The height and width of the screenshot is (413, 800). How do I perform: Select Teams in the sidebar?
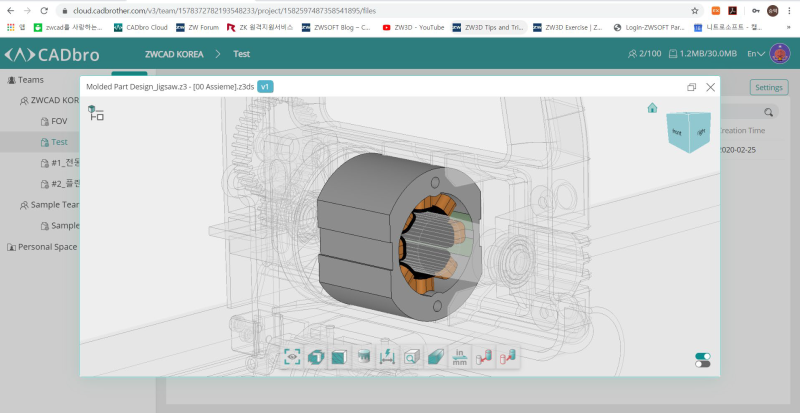click(x=26, y=80)
